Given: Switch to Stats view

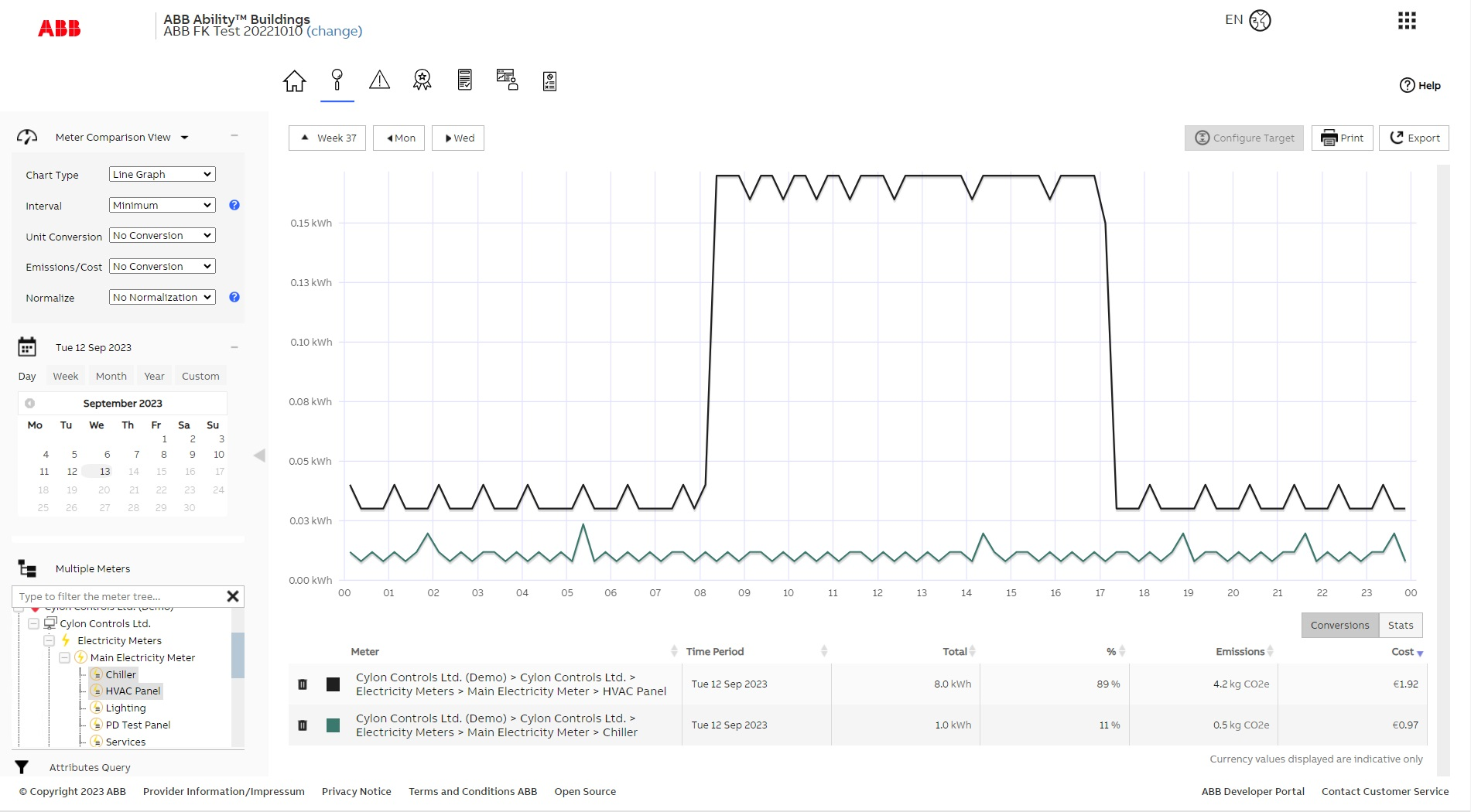Looking at the screenshot, I should click(1401, 625).
